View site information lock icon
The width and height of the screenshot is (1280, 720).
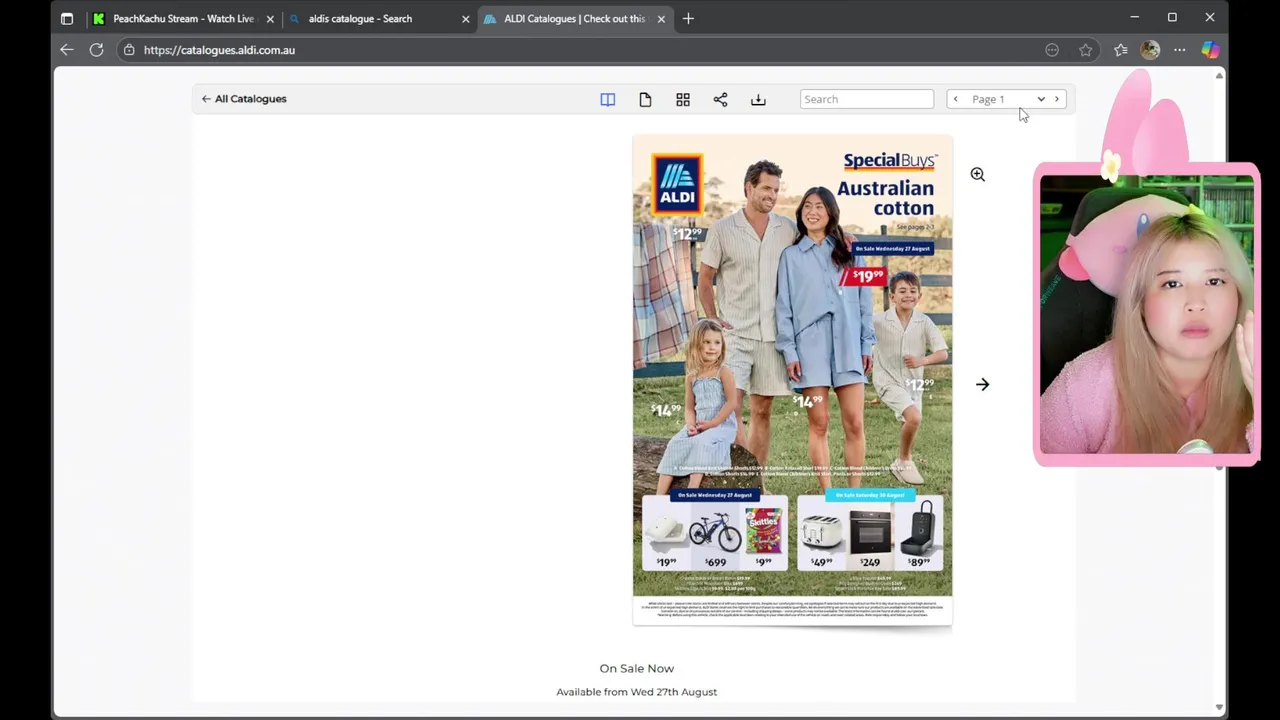pyautogui.click(x=129, y=50)
